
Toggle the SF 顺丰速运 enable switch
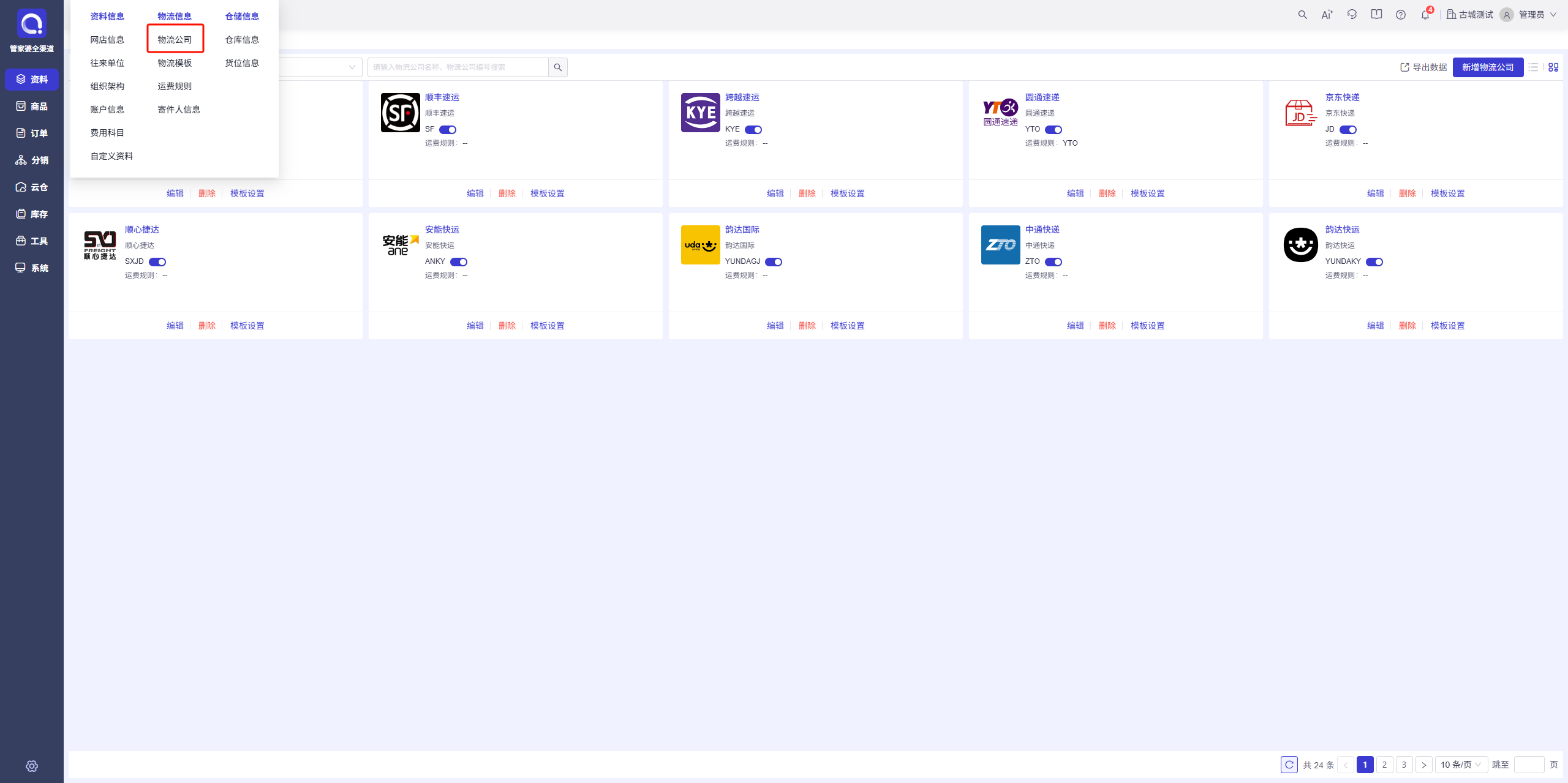pos(448,130)
